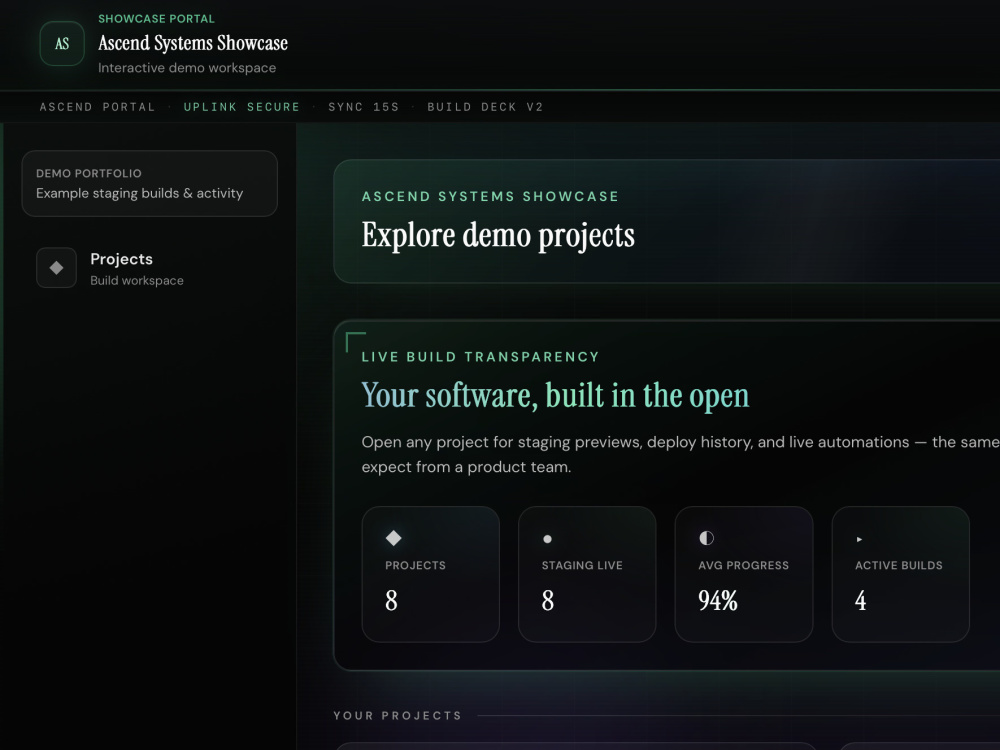This screenshot has width=1000, height=750.
Task: Click 'Example staging builds & activity' text
Action: [x=139, y=193]
